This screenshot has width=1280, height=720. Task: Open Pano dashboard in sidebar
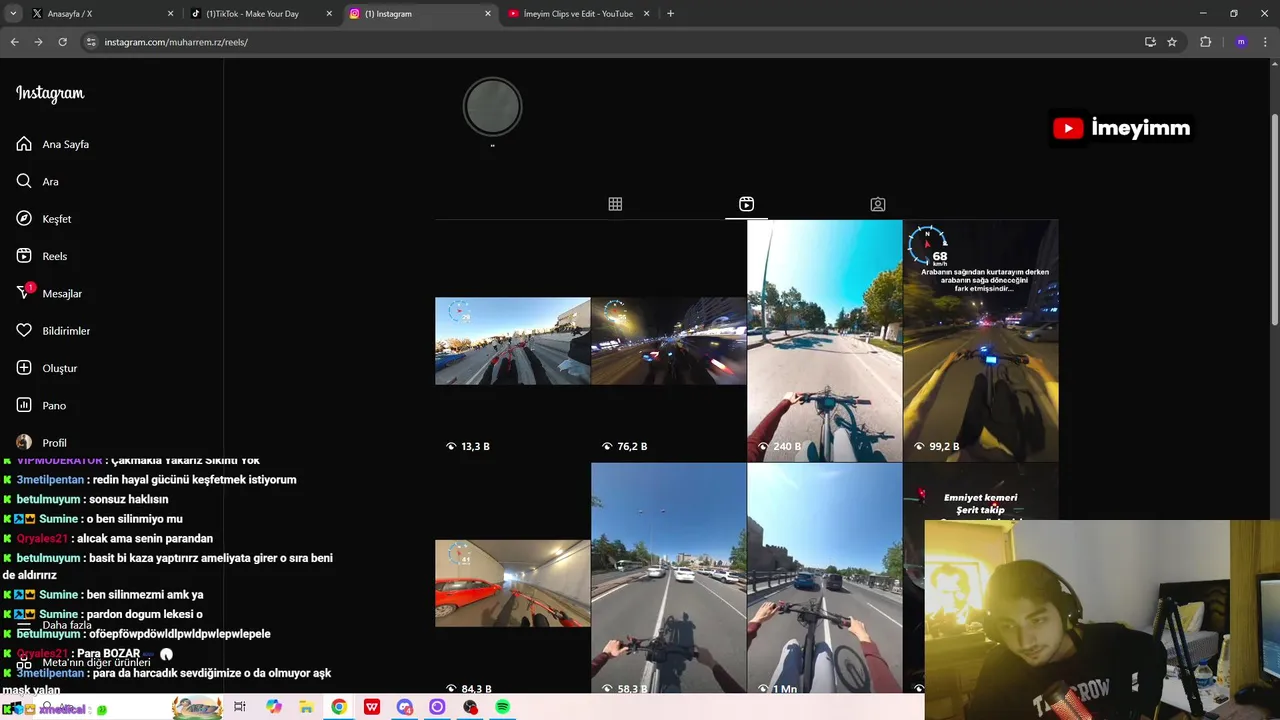click(41, 405)
